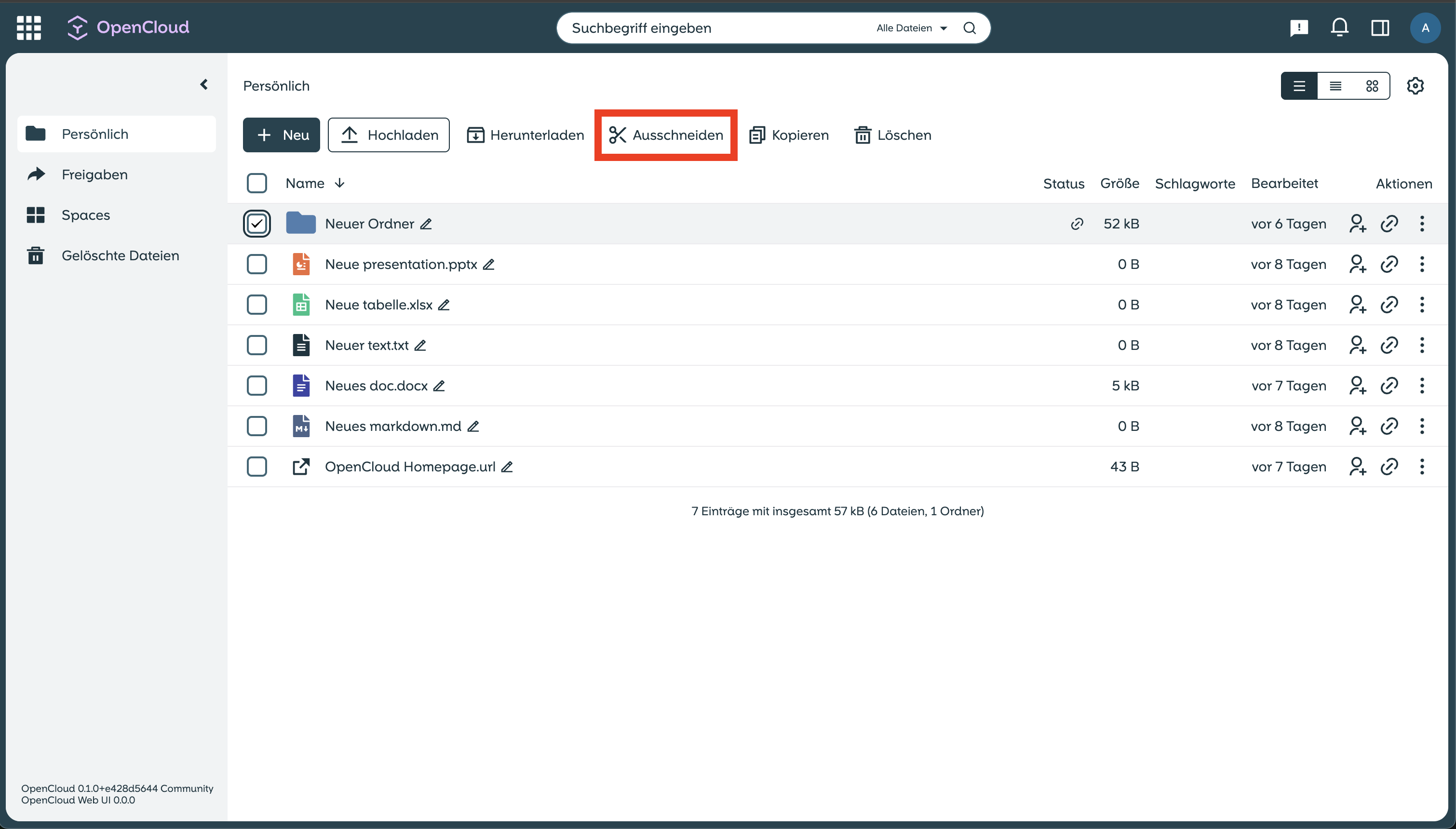Open more actions for Neue tabelle.xlsx
This screenshot has height=829, width=1456.
tap(1422, 305)
